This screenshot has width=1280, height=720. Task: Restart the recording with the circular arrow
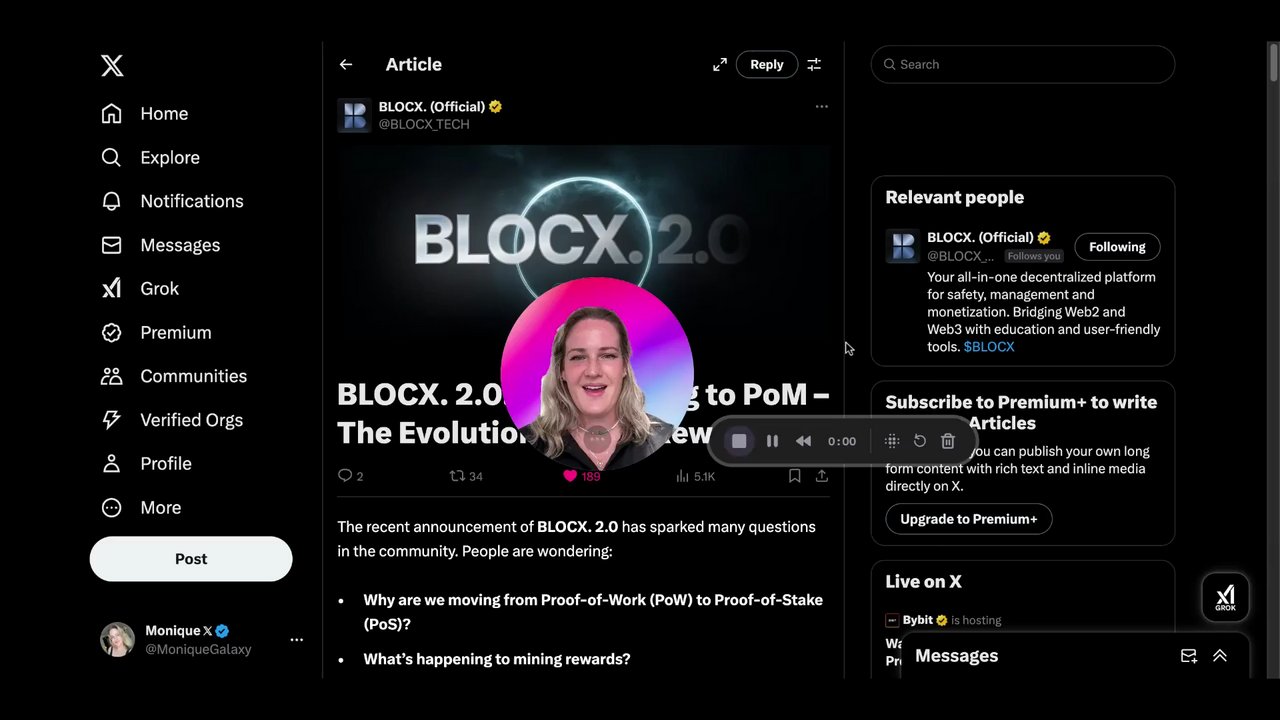[x=920, y=441]
